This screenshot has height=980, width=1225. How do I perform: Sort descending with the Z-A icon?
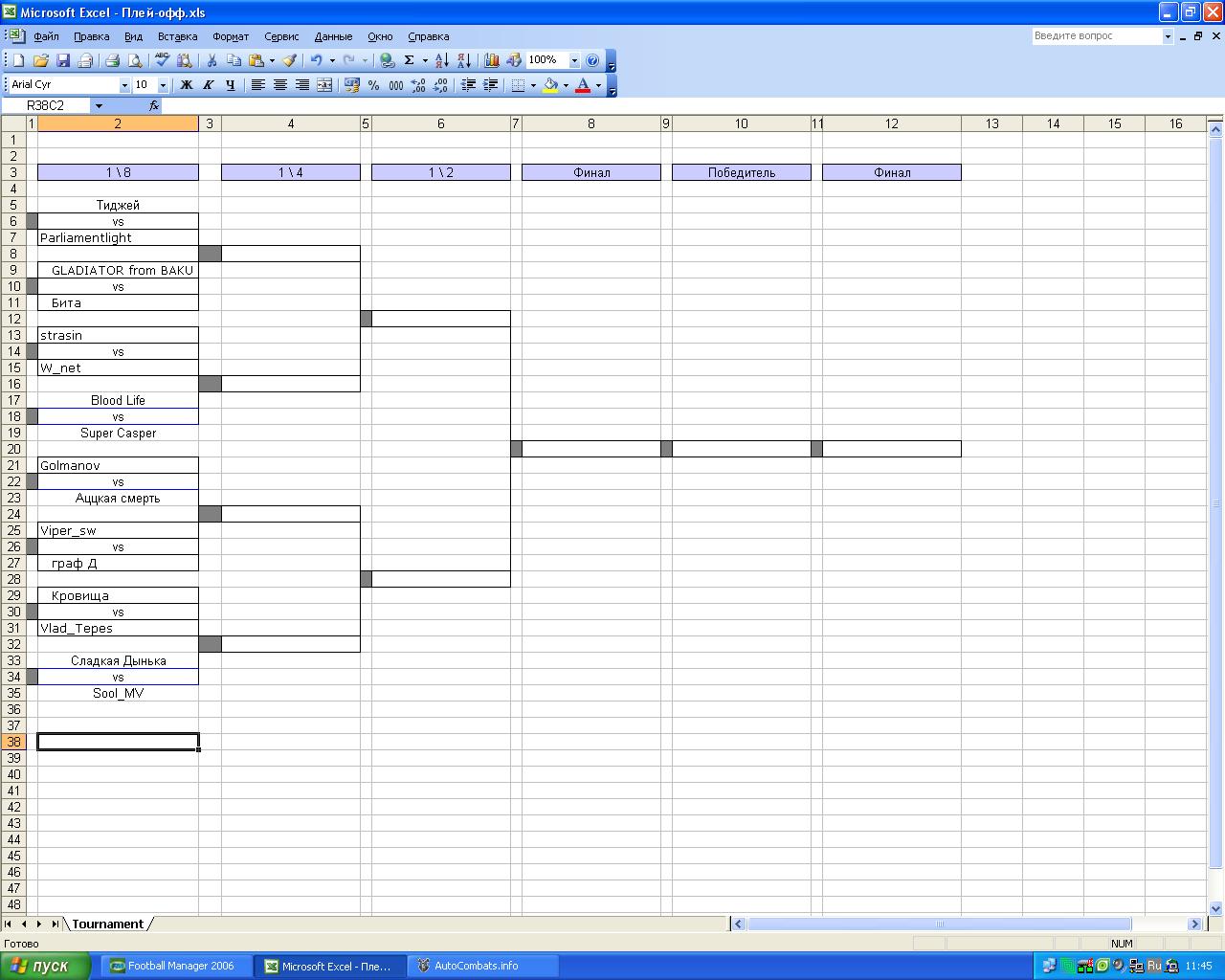coord(464,60)
